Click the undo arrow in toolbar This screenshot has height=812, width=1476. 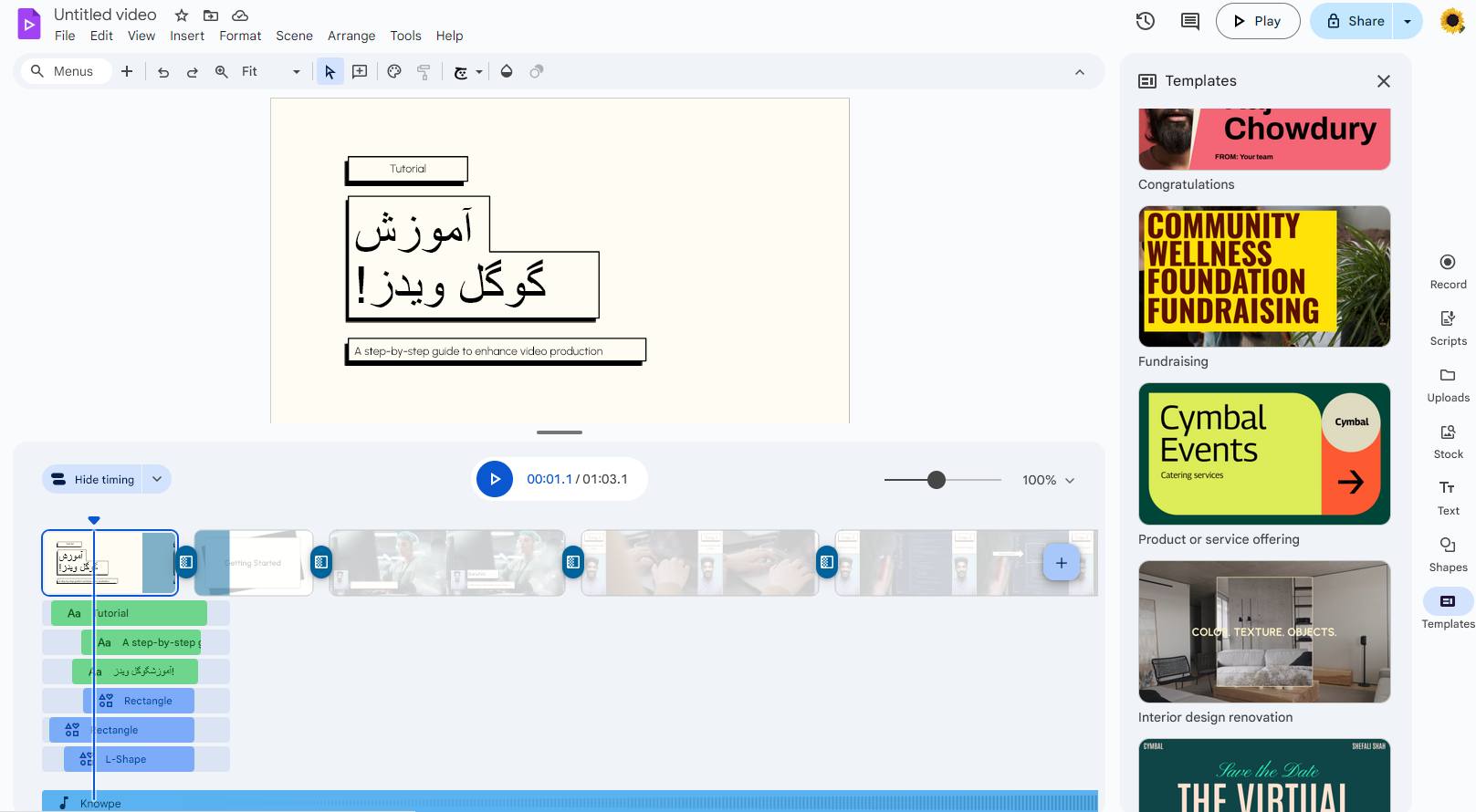click(163, 72)
